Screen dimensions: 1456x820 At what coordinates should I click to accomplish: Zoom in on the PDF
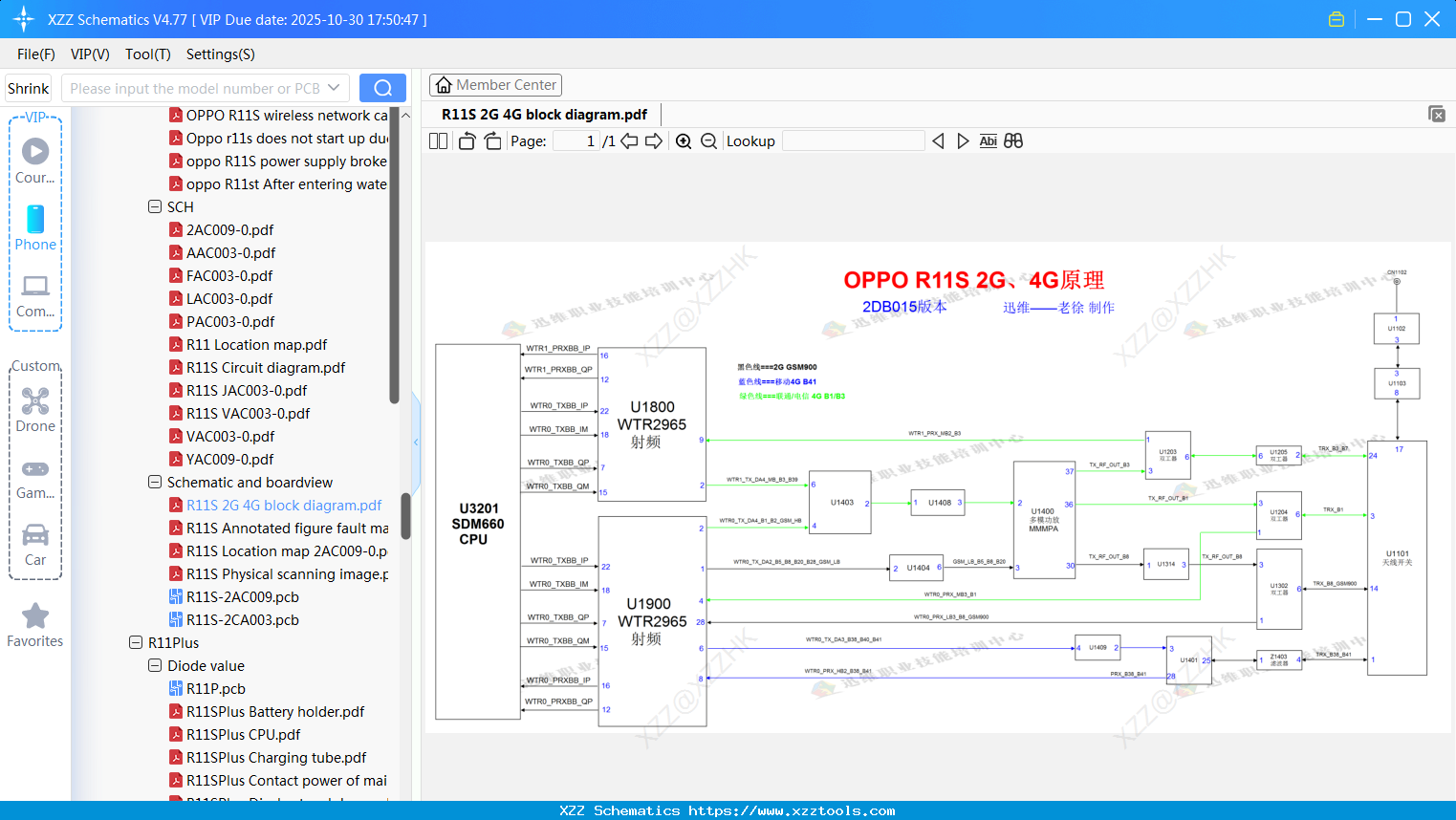[x=684, y=141]
